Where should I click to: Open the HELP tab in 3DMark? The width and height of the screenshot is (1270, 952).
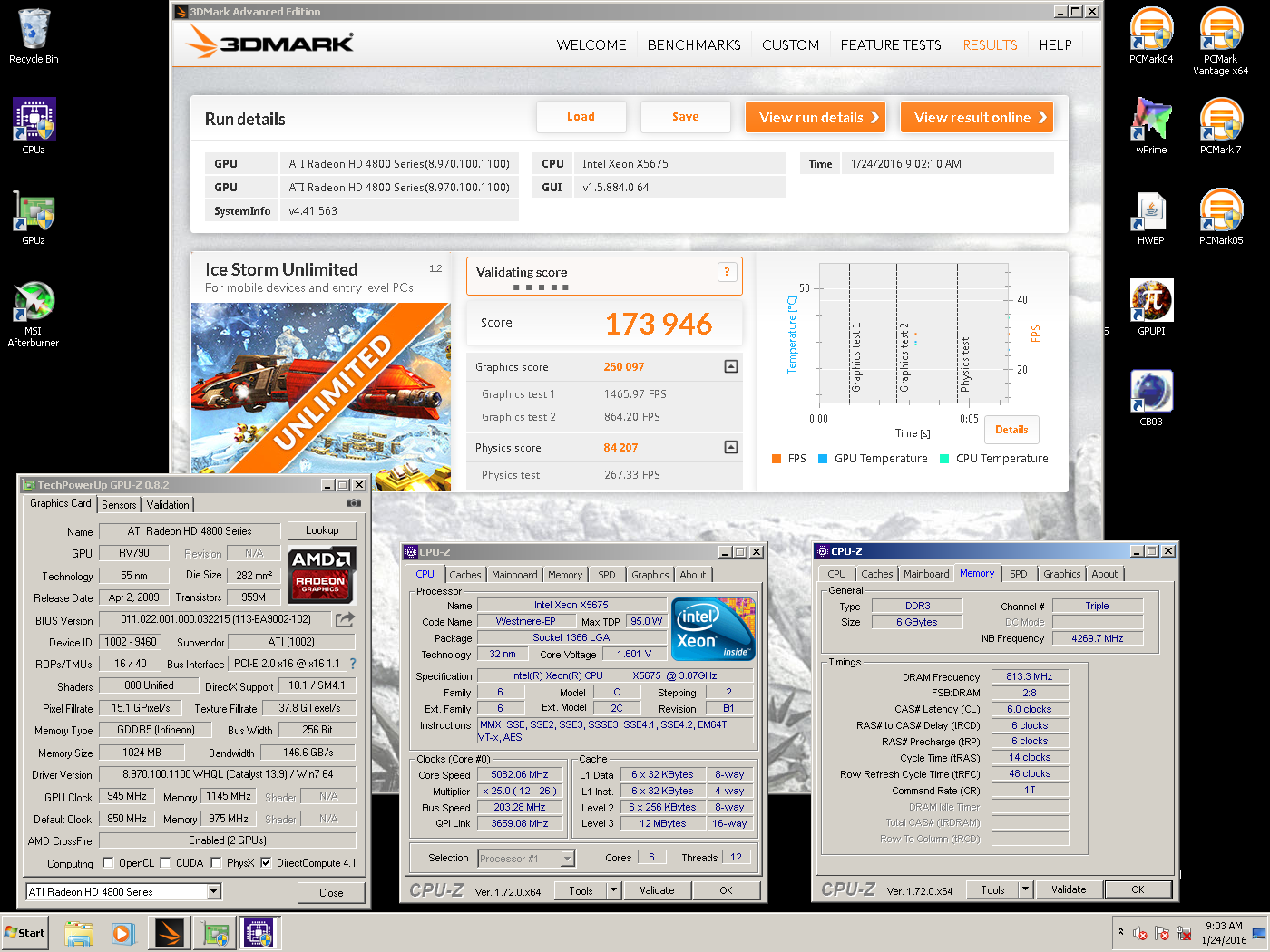pyautogui.click(x=1055, y=44)
